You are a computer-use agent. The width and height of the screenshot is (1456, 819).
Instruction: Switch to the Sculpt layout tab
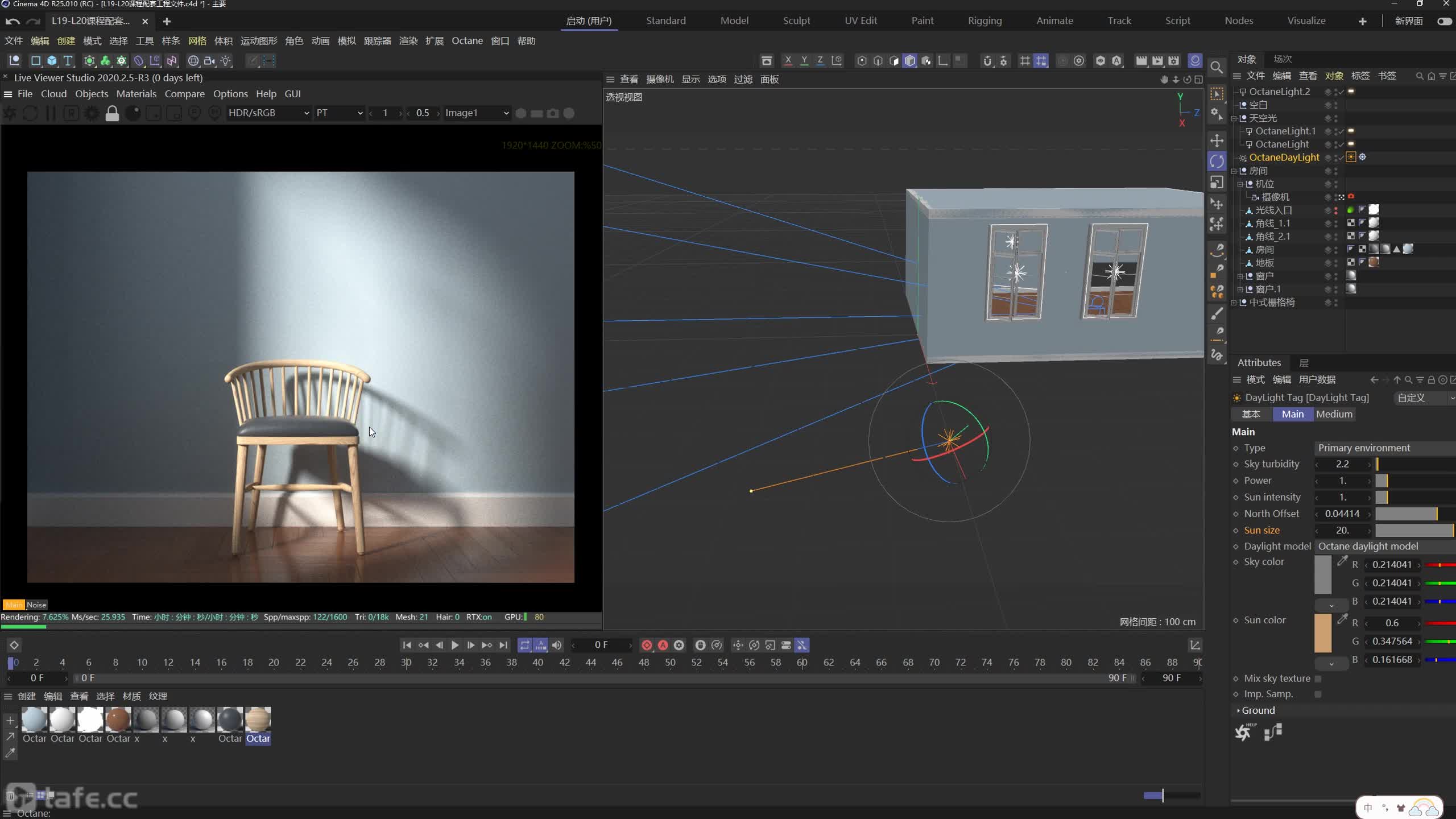pos(796,21)
